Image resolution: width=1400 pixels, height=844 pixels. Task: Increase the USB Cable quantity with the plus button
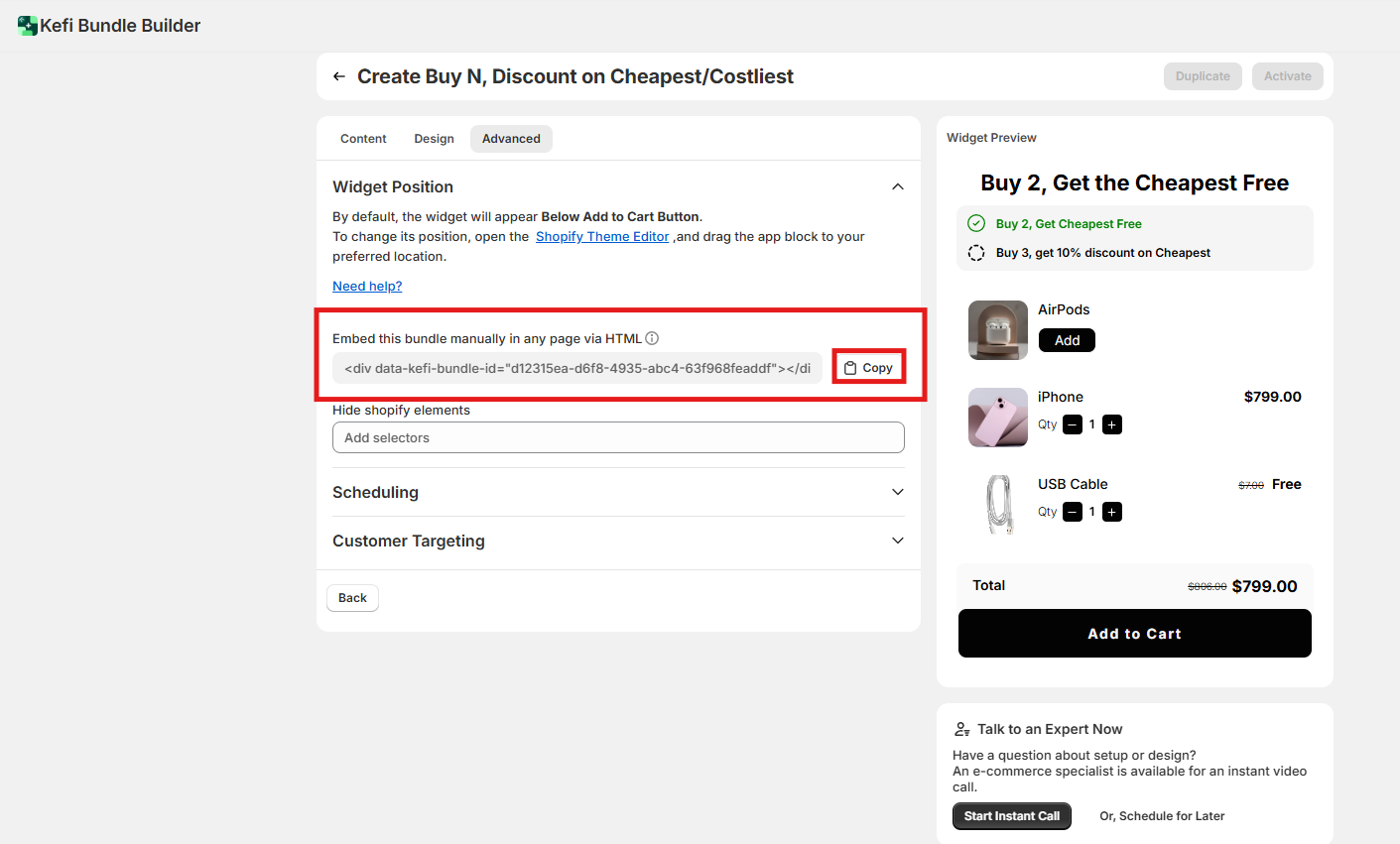tap(1112, 512)
